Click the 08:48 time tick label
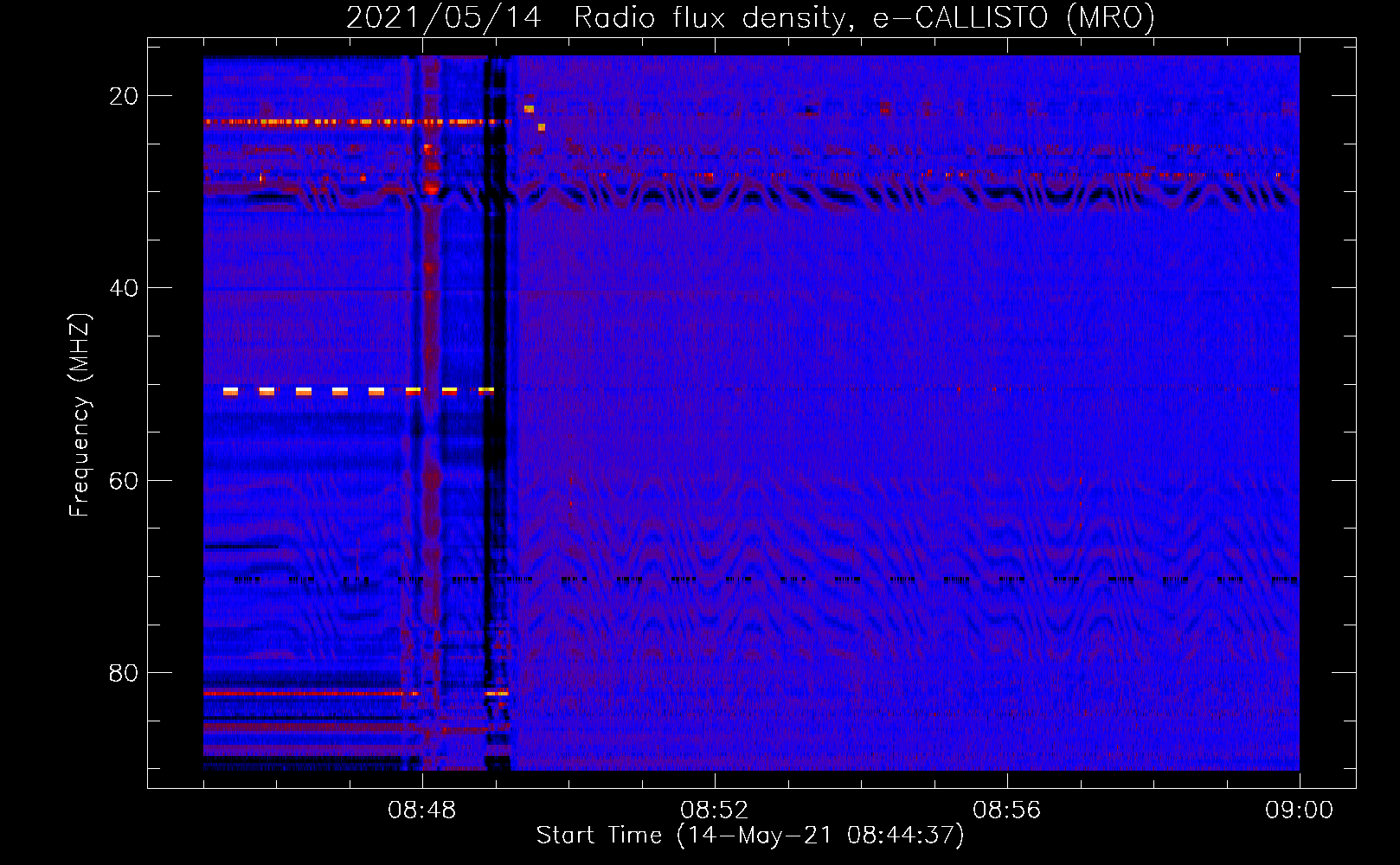 click(422, 811)
